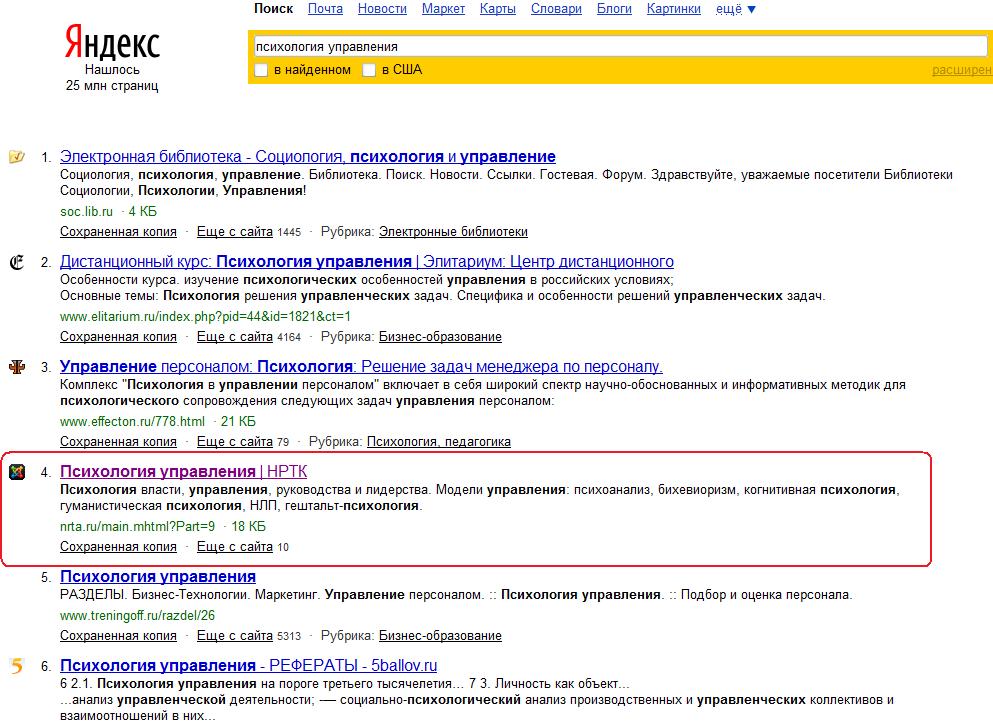993x727 pixels.
Task: Open rubric 'Психология, педагогика'
Action: pos(439,442)
